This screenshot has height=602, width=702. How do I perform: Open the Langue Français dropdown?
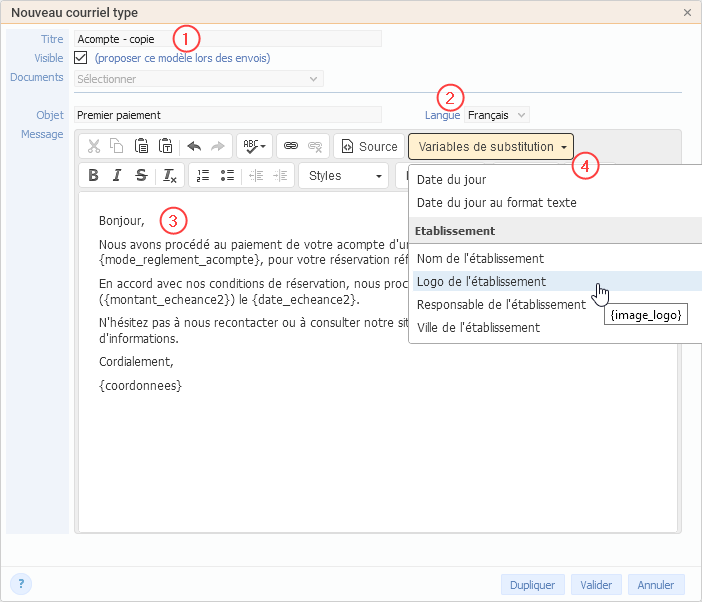[497, 115]
